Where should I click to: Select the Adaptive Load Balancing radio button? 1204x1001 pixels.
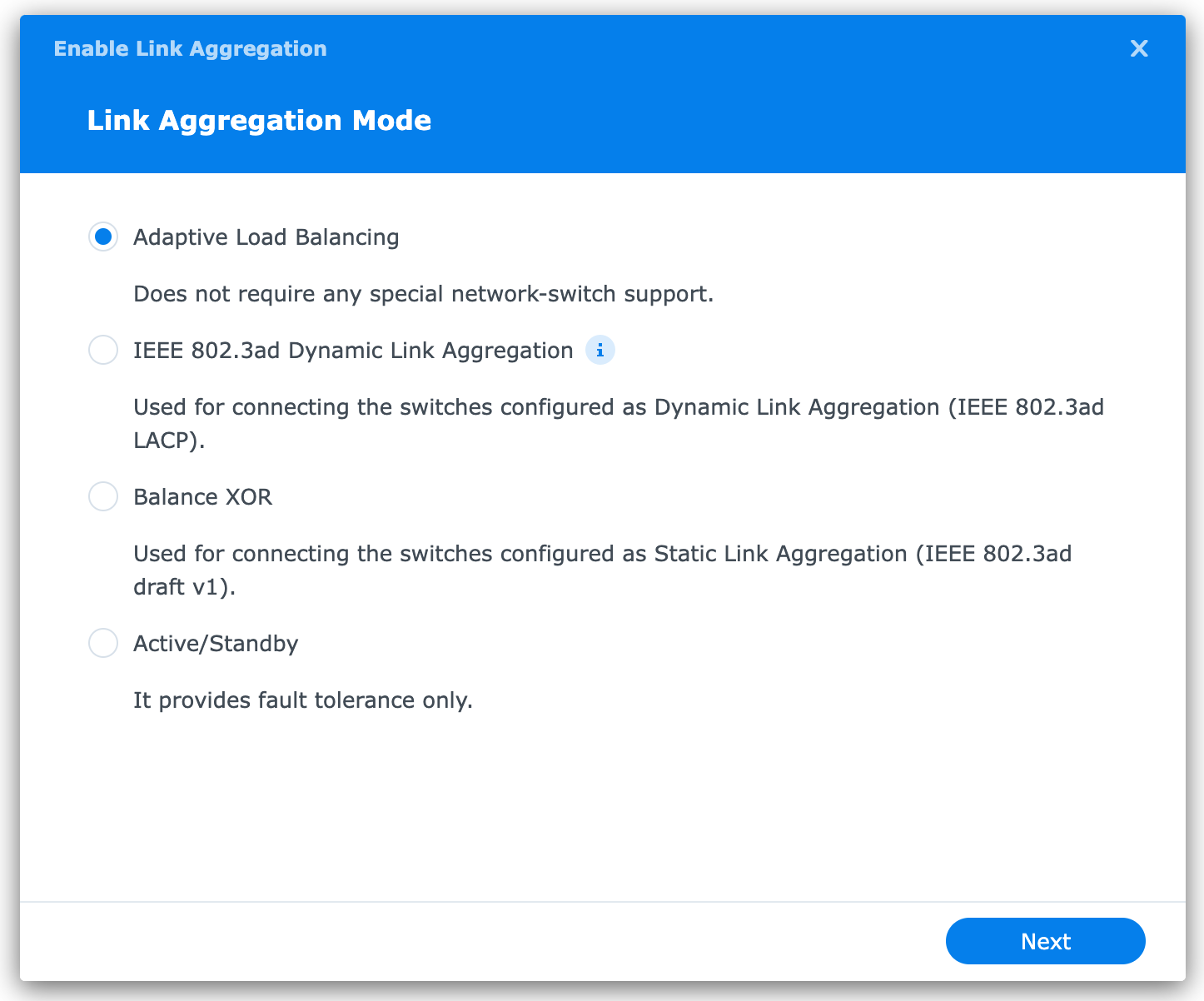(x=103, y=237)
